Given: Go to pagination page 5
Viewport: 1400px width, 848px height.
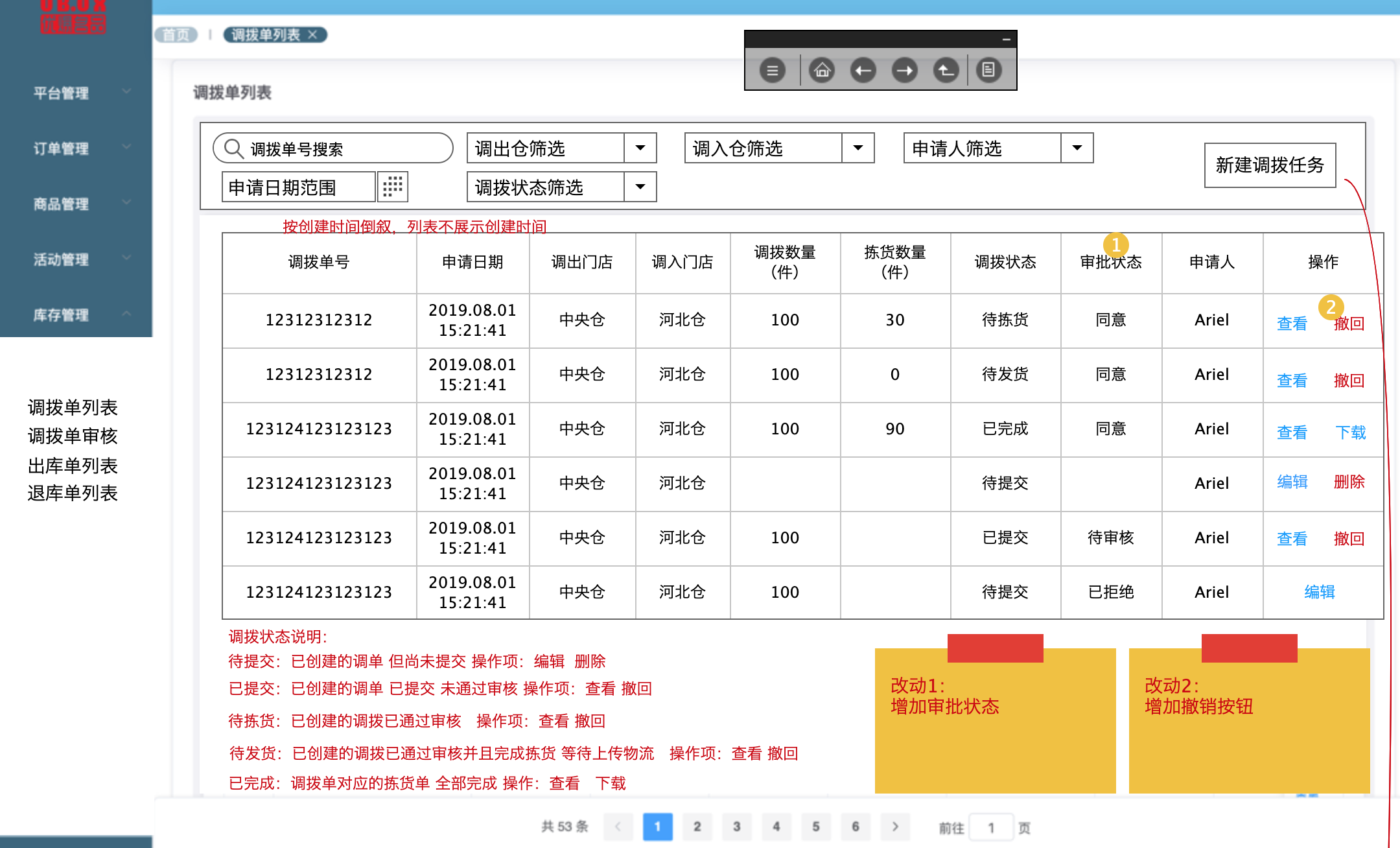Looking at the screenshot, I should point(815,827).
